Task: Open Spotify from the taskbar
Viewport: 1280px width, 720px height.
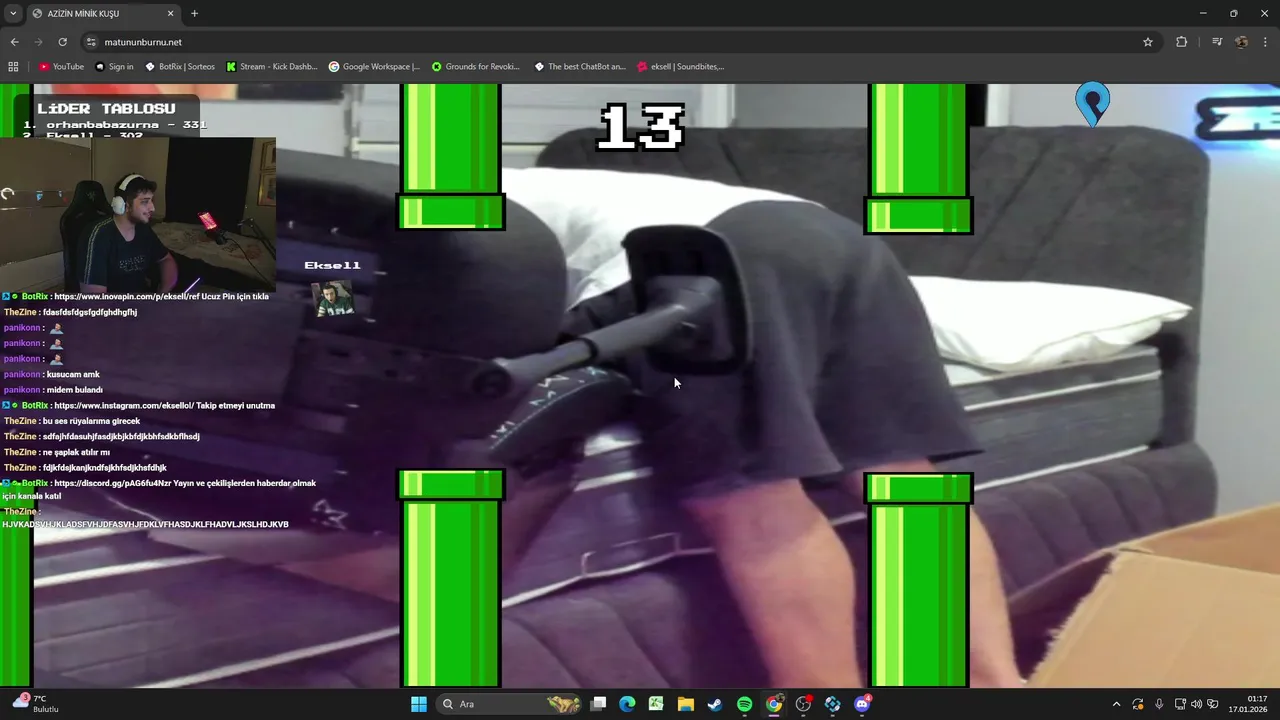Action: pos(744,704)
